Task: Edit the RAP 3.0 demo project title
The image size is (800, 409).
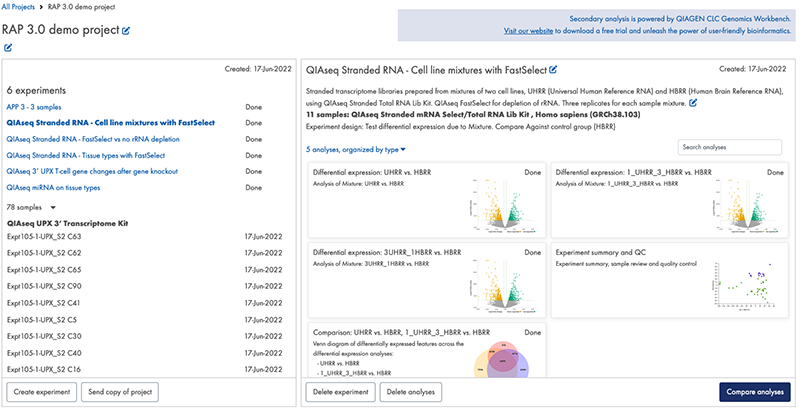Action: point(126,31)
